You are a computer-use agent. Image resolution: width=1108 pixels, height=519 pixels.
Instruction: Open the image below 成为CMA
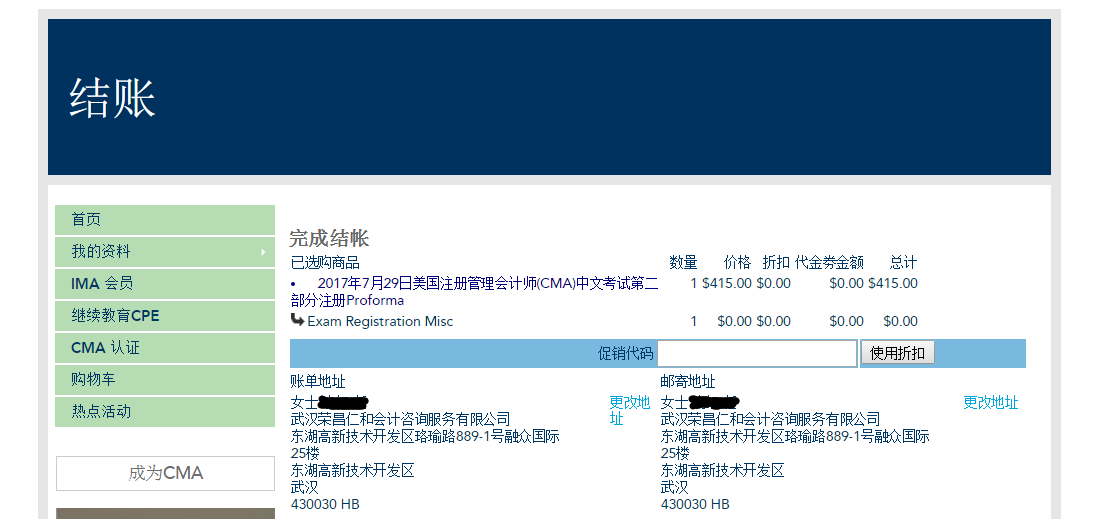pos(165,513)
